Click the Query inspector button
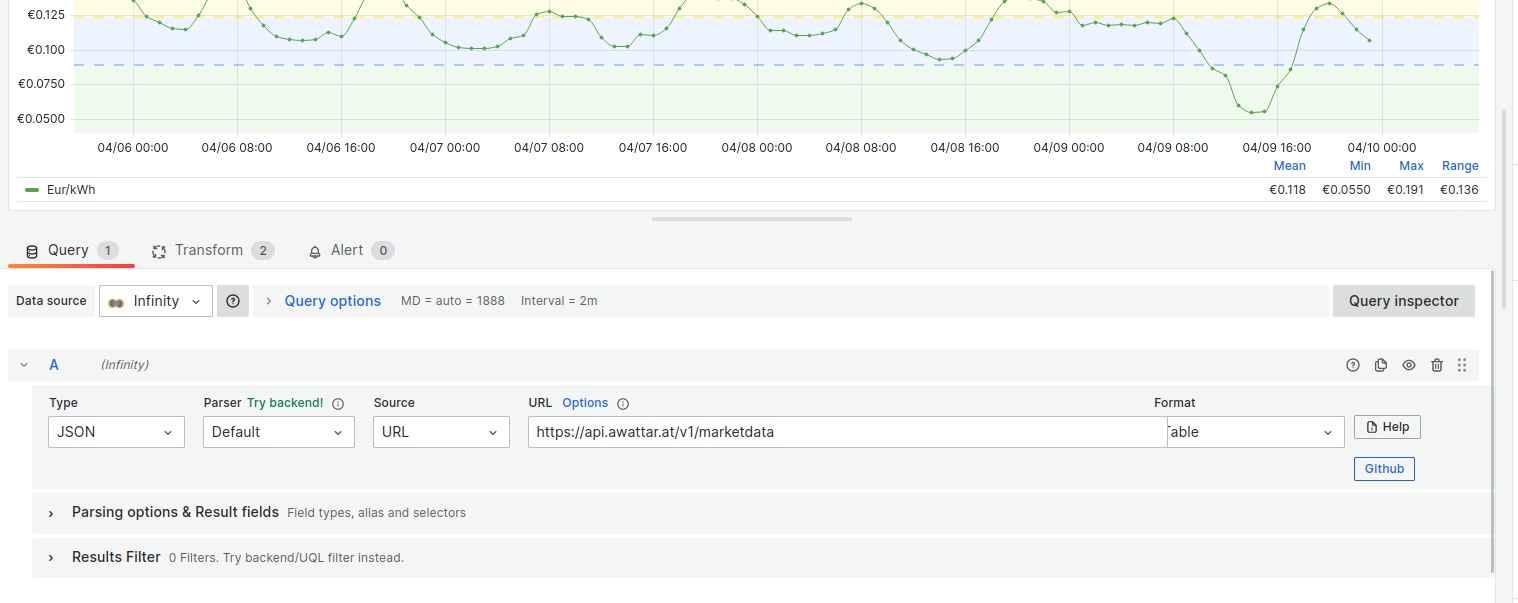 (x=1403, y=301)
